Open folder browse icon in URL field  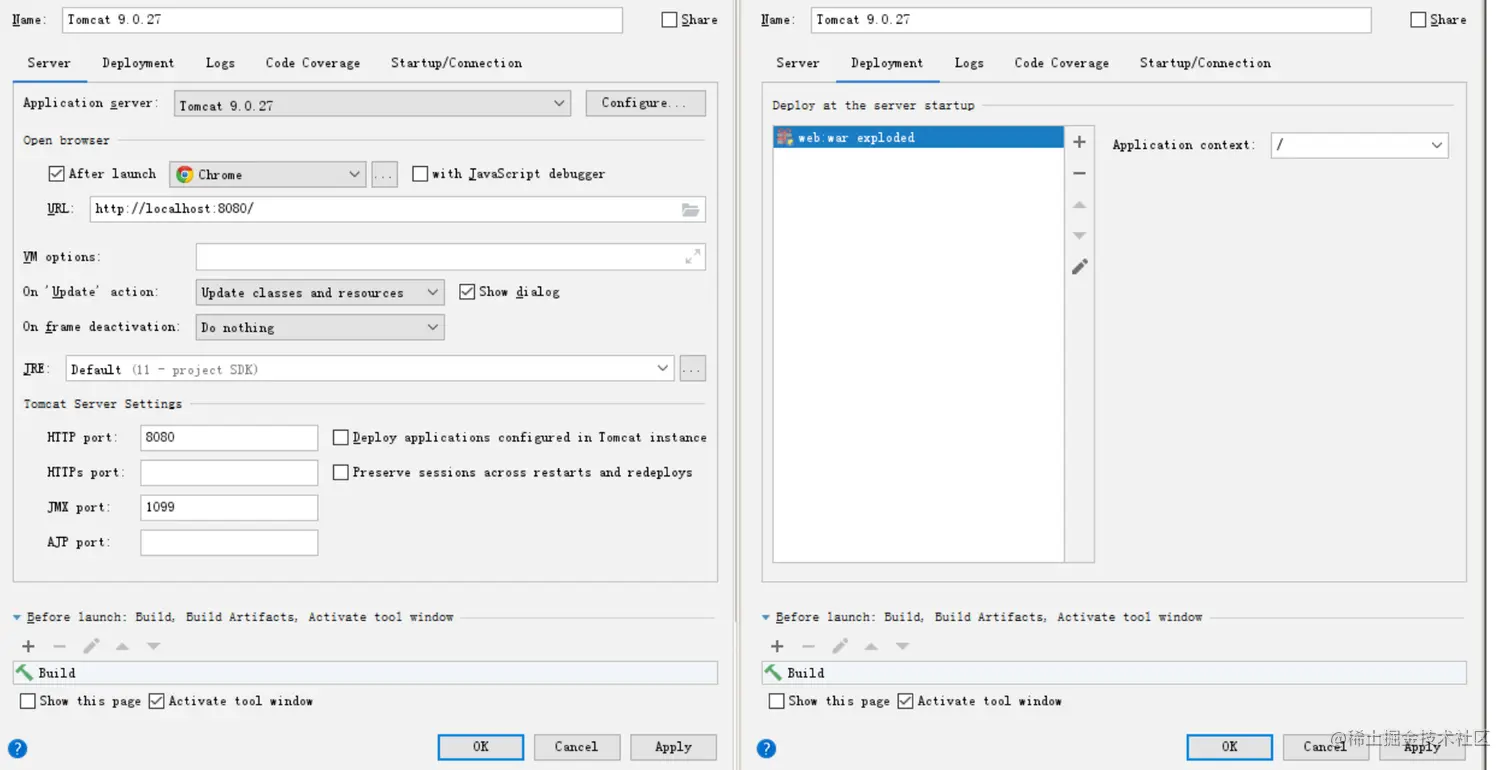click(690, 209)
